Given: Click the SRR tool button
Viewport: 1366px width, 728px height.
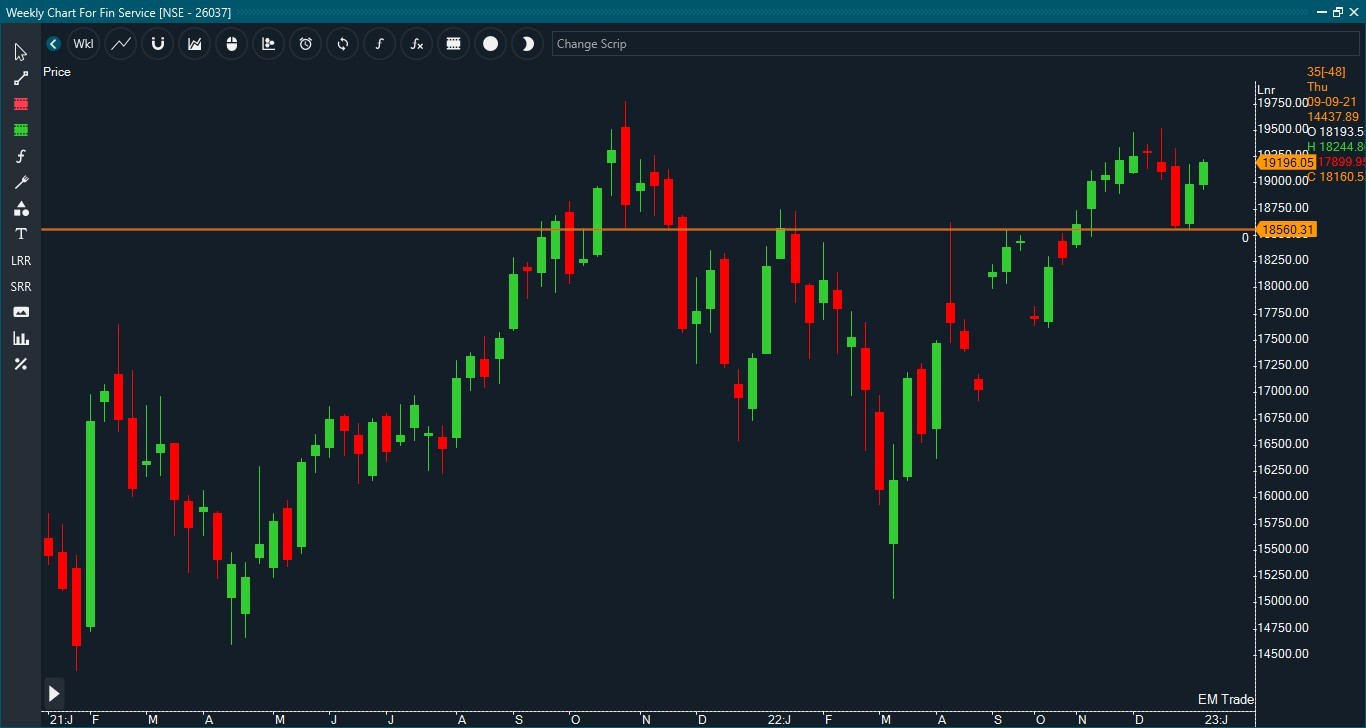Looking at the screenshot, I should (x=20, y=286).
